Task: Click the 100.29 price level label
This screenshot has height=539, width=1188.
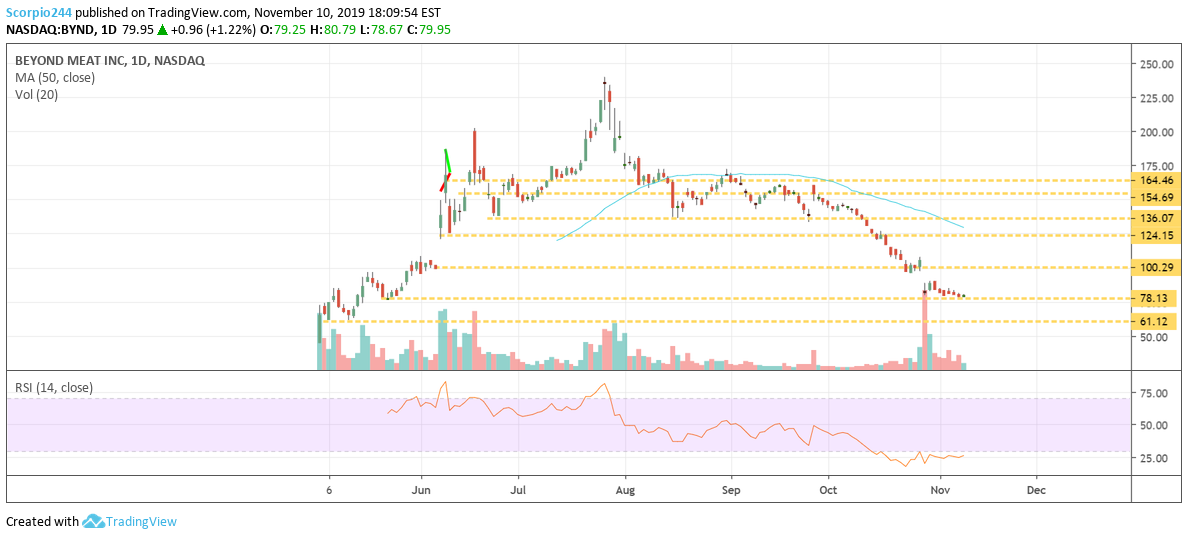Action: pyautogui.click(x=1155, y=268)
